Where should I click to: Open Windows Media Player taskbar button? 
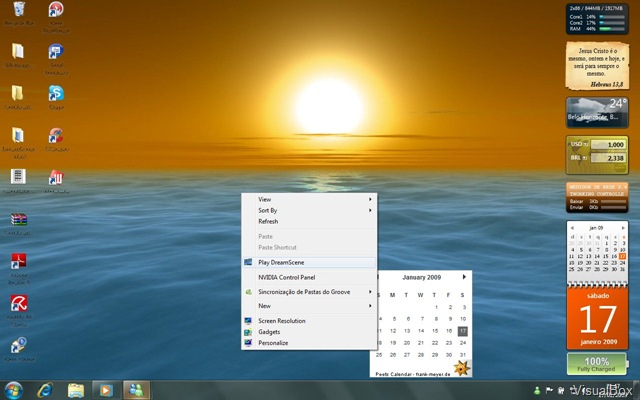pyautogui.click(x=106, y=390)
